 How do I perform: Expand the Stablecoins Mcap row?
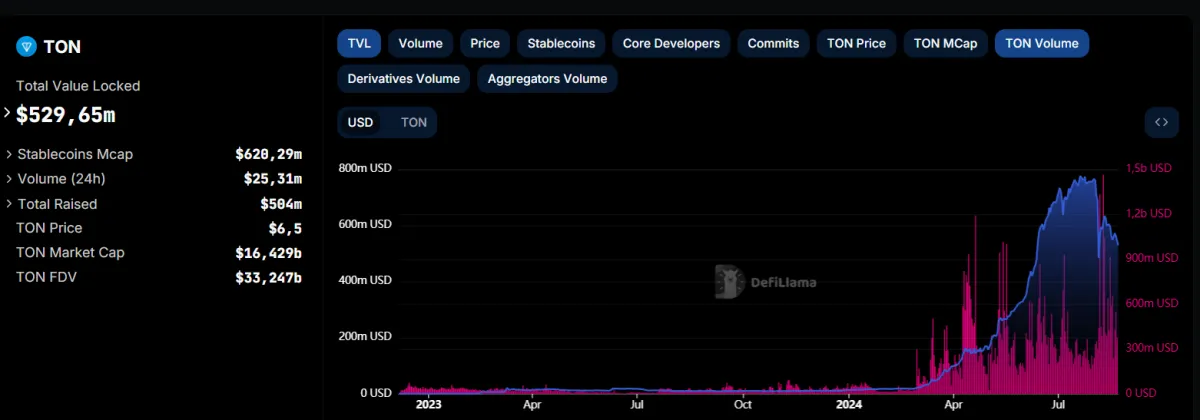tap(9, 154)
